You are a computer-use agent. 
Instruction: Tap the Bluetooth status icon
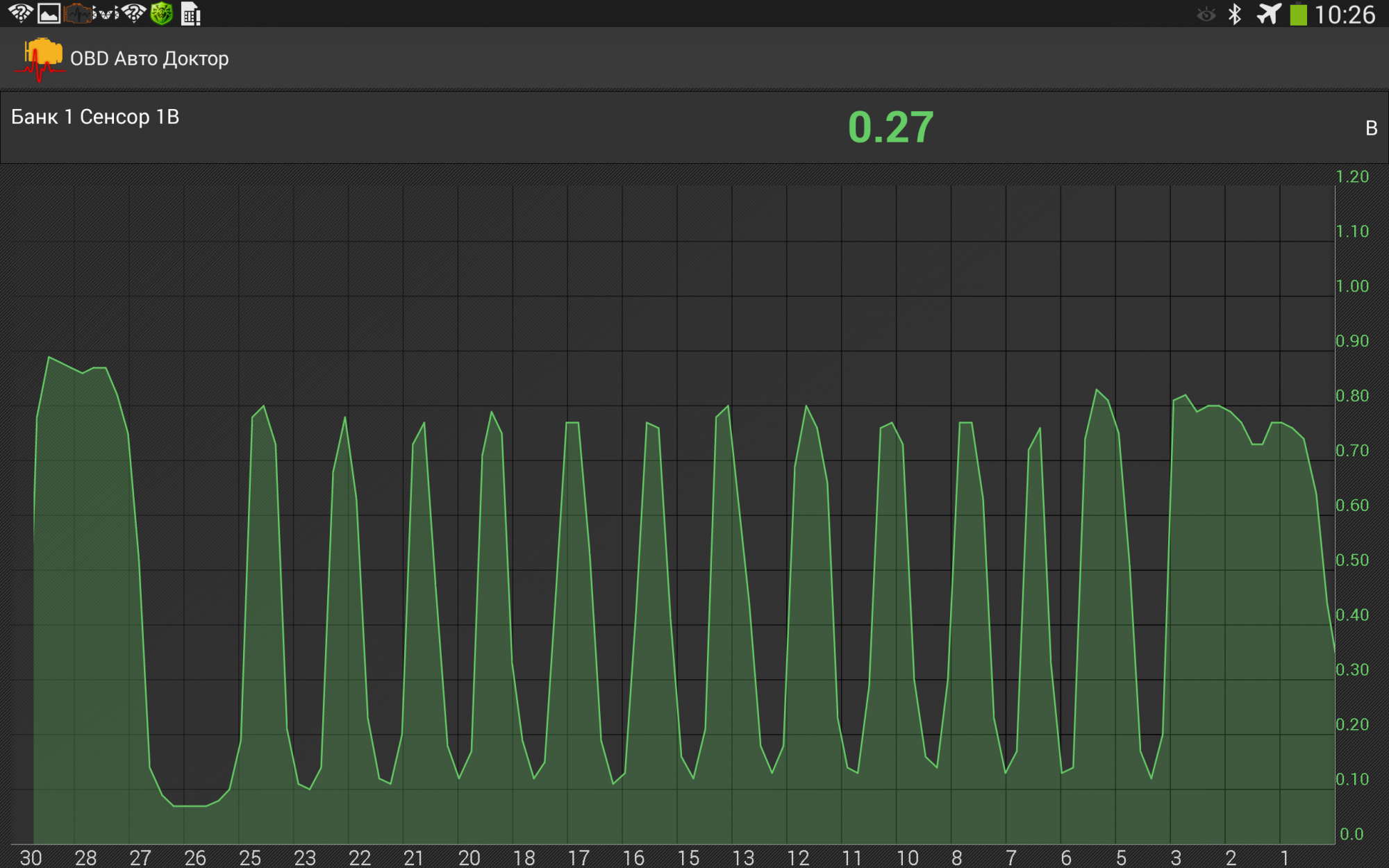1235,14
